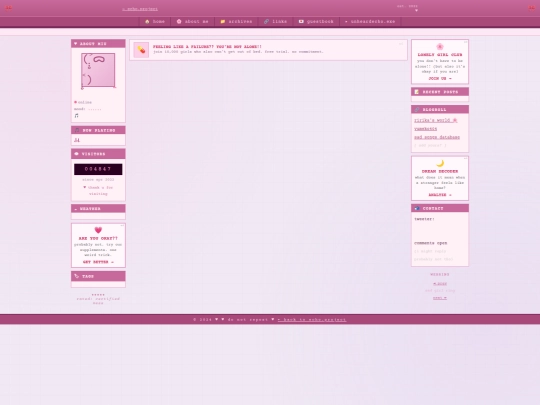Click the folder icon beside archives

click(x=223, y=21)
